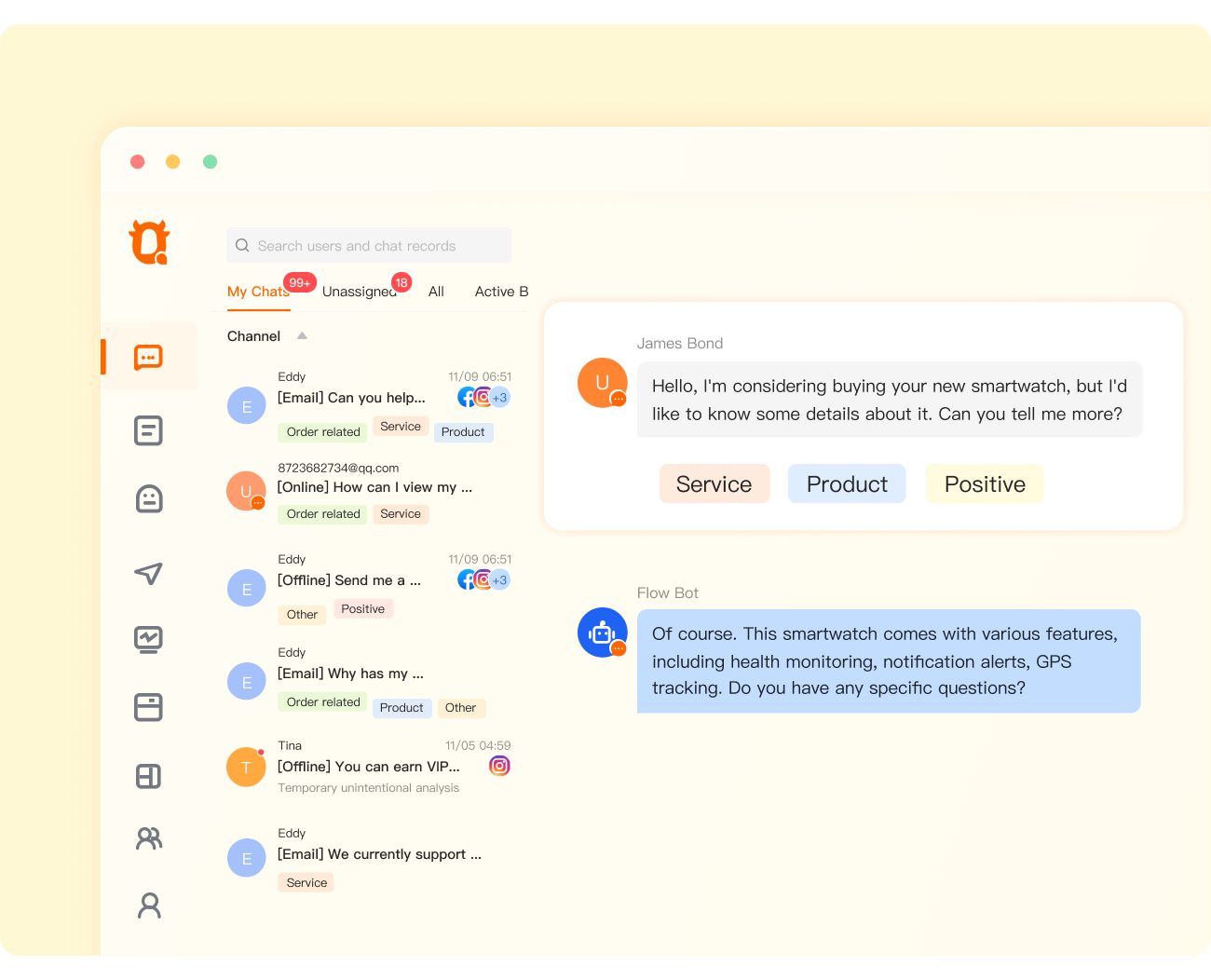Screen dimensions: 1211x980
Task: Open the All conversations tab
Action: pyautogui.click(x=435, y=292)
